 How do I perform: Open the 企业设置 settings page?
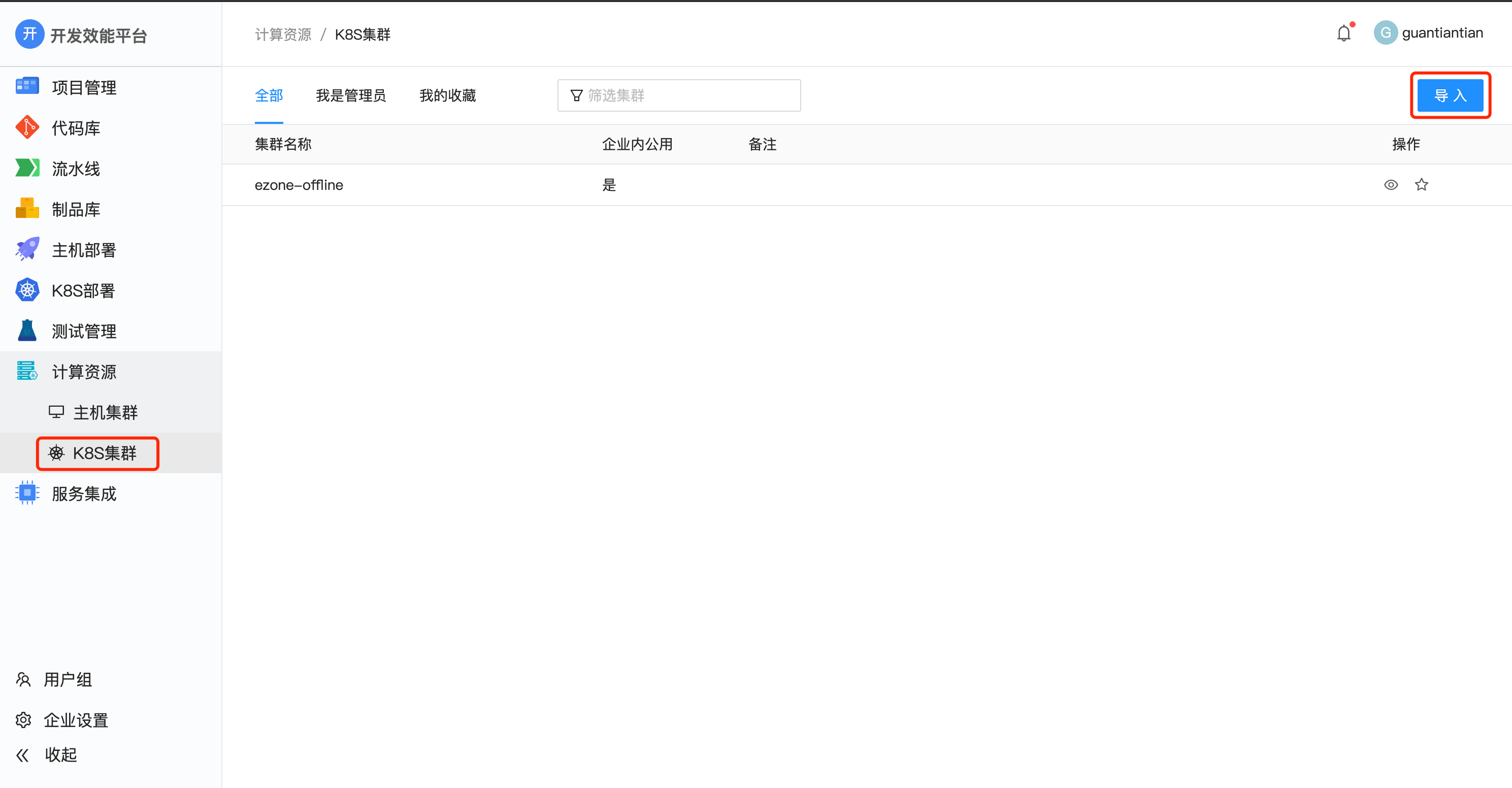click(x=76, y=720)
